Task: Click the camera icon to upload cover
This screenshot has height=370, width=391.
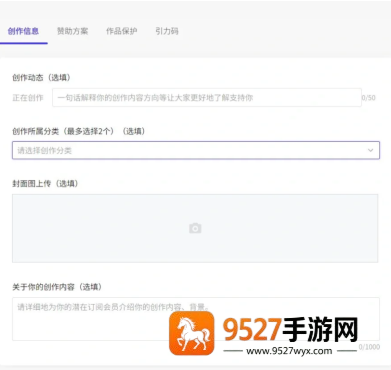Action: [x=195, y=228]
